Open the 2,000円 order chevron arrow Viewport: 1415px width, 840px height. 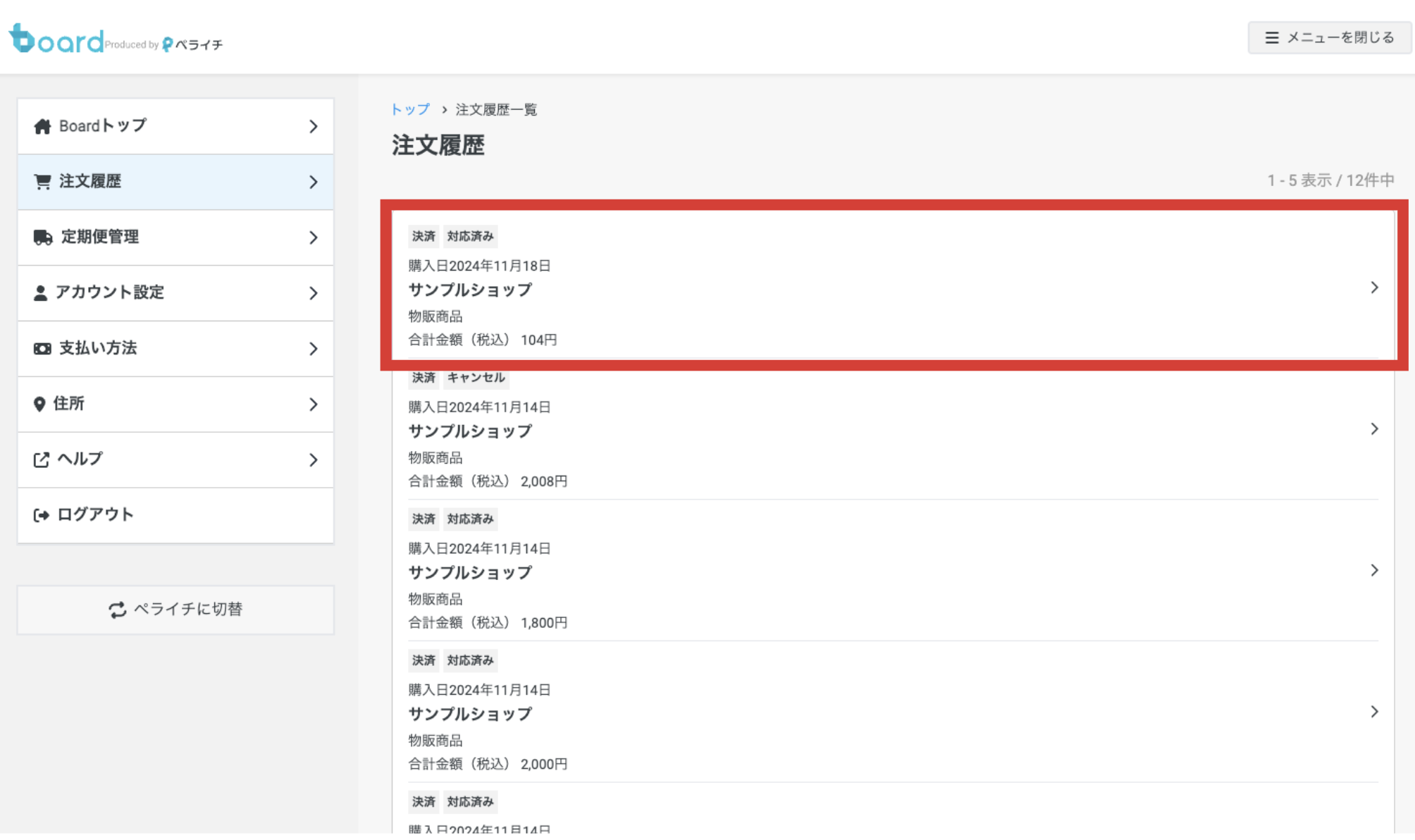pyautogui.click(x=1374, y=712)
